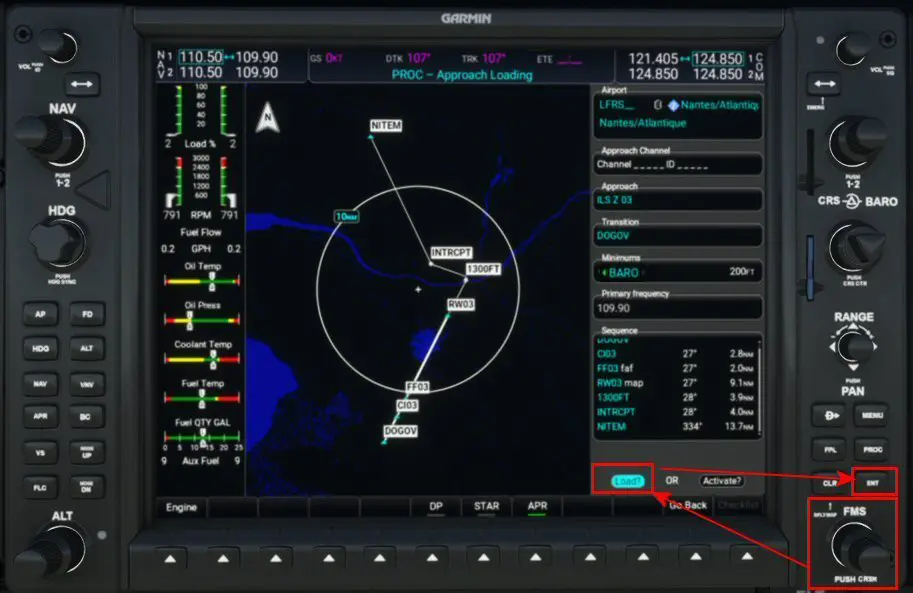Select the APR softkey on the display
Viewport: 913px width, 593px height.
pyautogui.click(x=537, y=506)
